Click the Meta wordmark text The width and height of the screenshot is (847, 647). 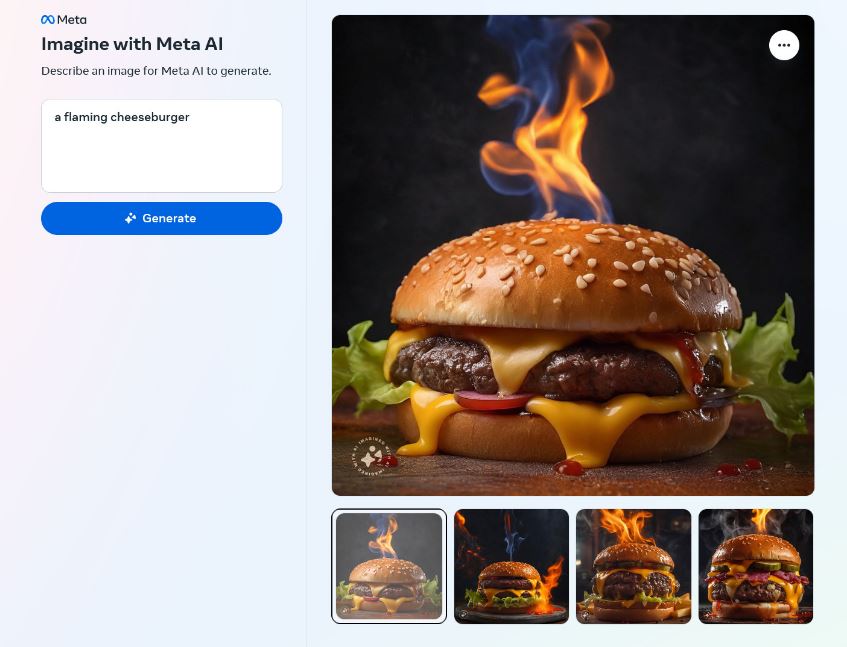[71, 19]
